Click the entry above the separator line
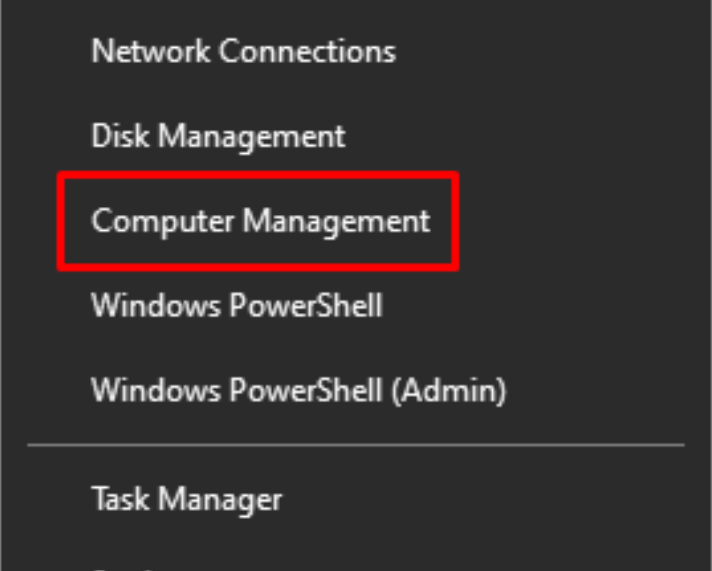This screenshot has width=712, height=571. (298, 390)
